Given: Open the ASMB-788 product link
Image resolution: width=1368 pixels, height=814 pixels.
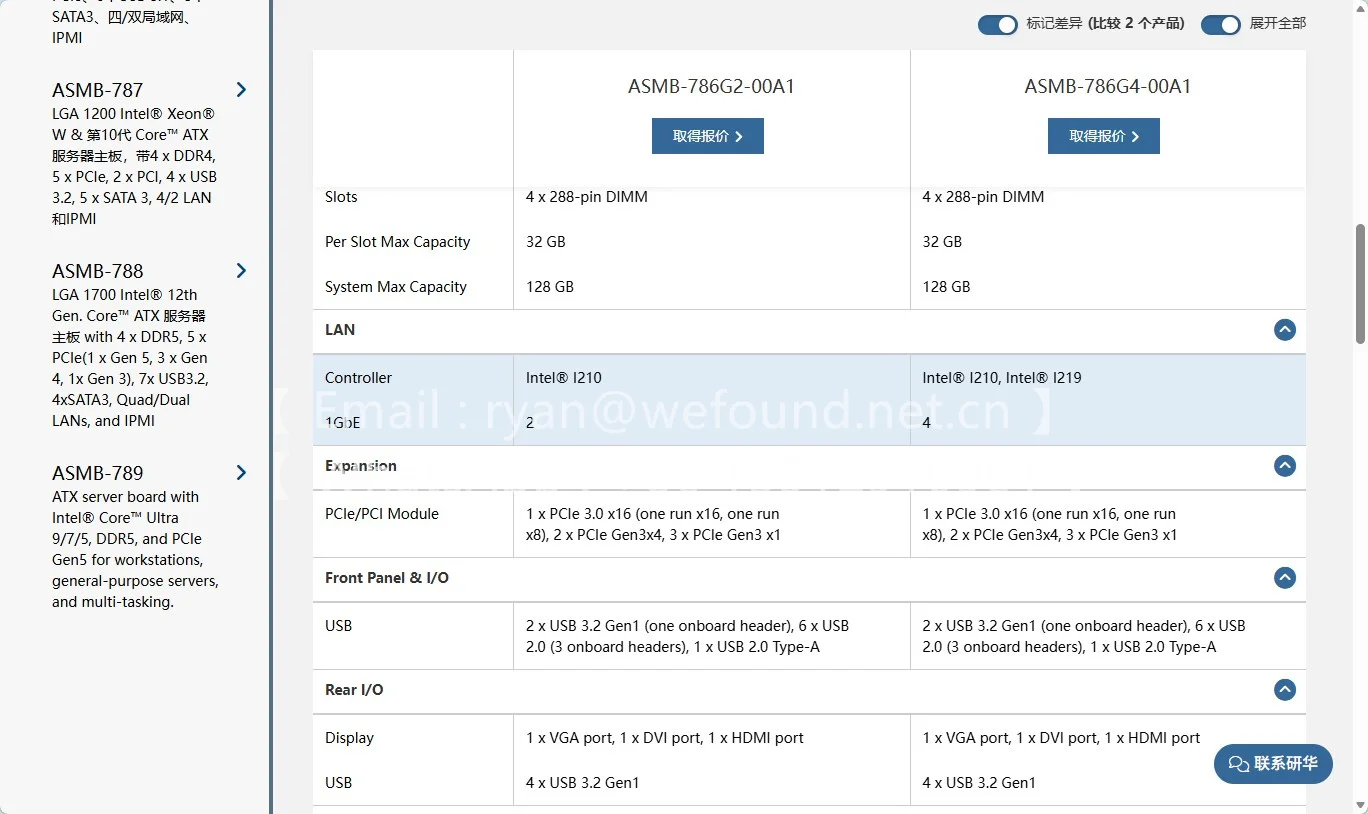Looking at the screenshot, I should click(x=98, y=271).
